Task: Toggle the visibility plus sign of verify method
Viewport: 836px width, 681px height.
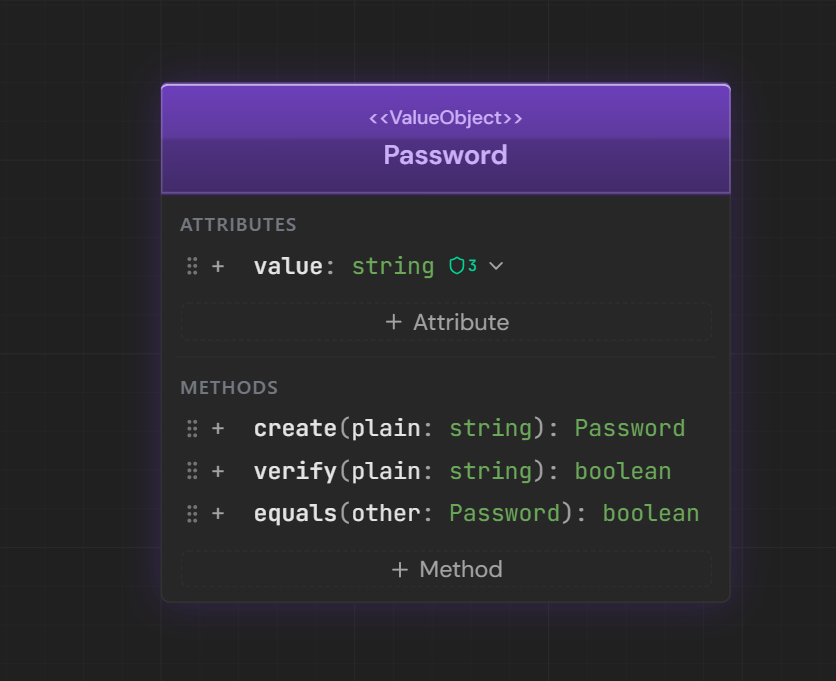Action: (x=218, y=471)
